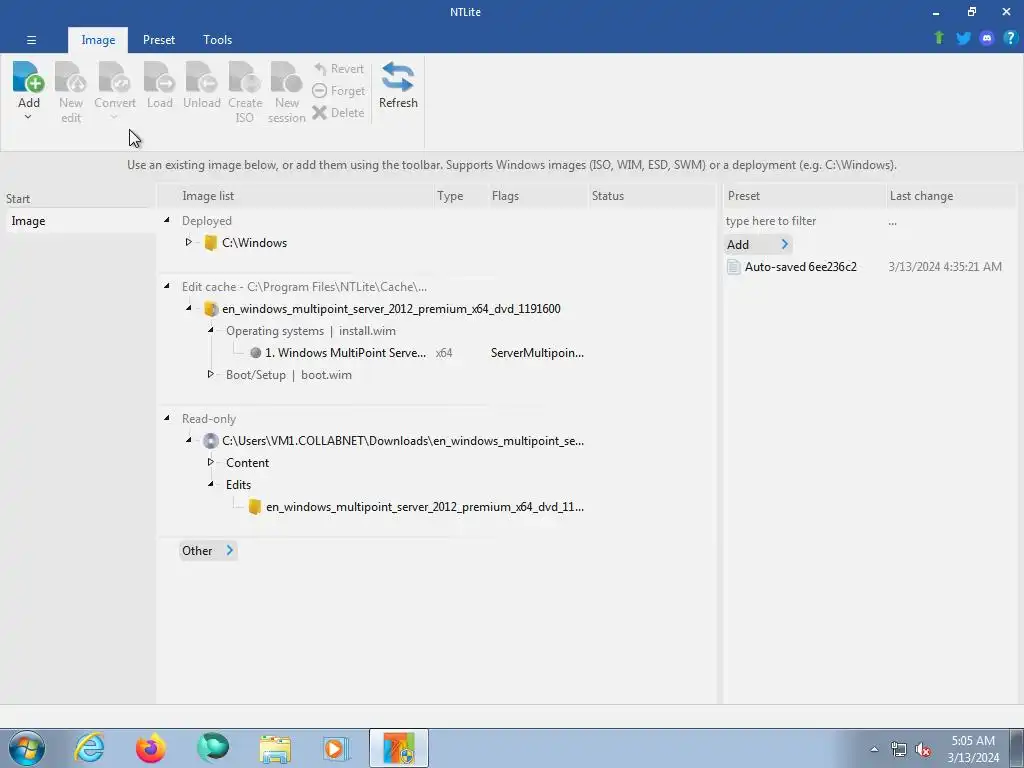Switch to the Image tab

[x=98, y=40]
